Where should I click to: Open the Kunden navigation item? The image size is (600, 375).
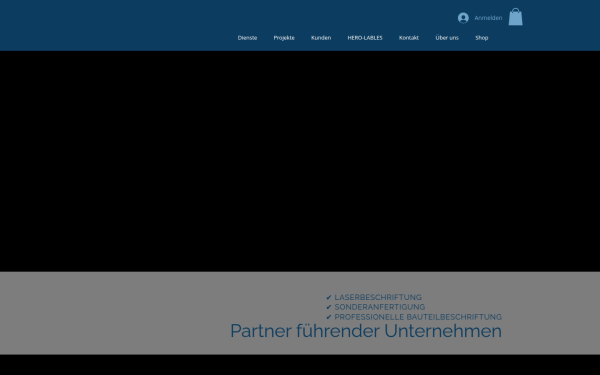[321, 38]
